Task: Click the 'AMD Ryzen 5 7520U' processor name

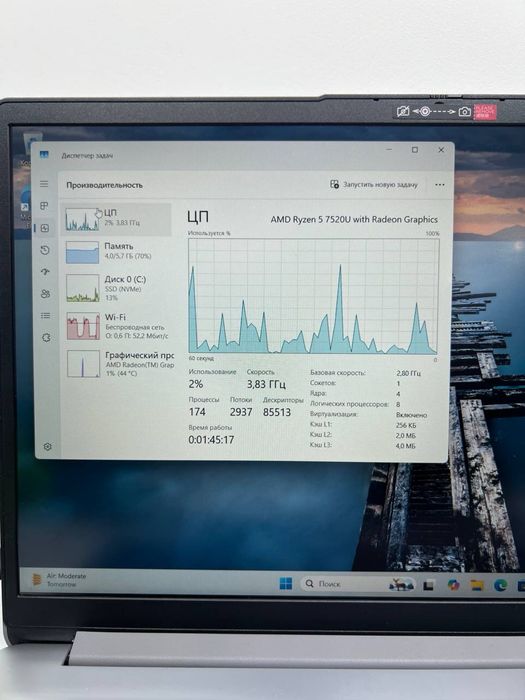Action: pos(354,220)
